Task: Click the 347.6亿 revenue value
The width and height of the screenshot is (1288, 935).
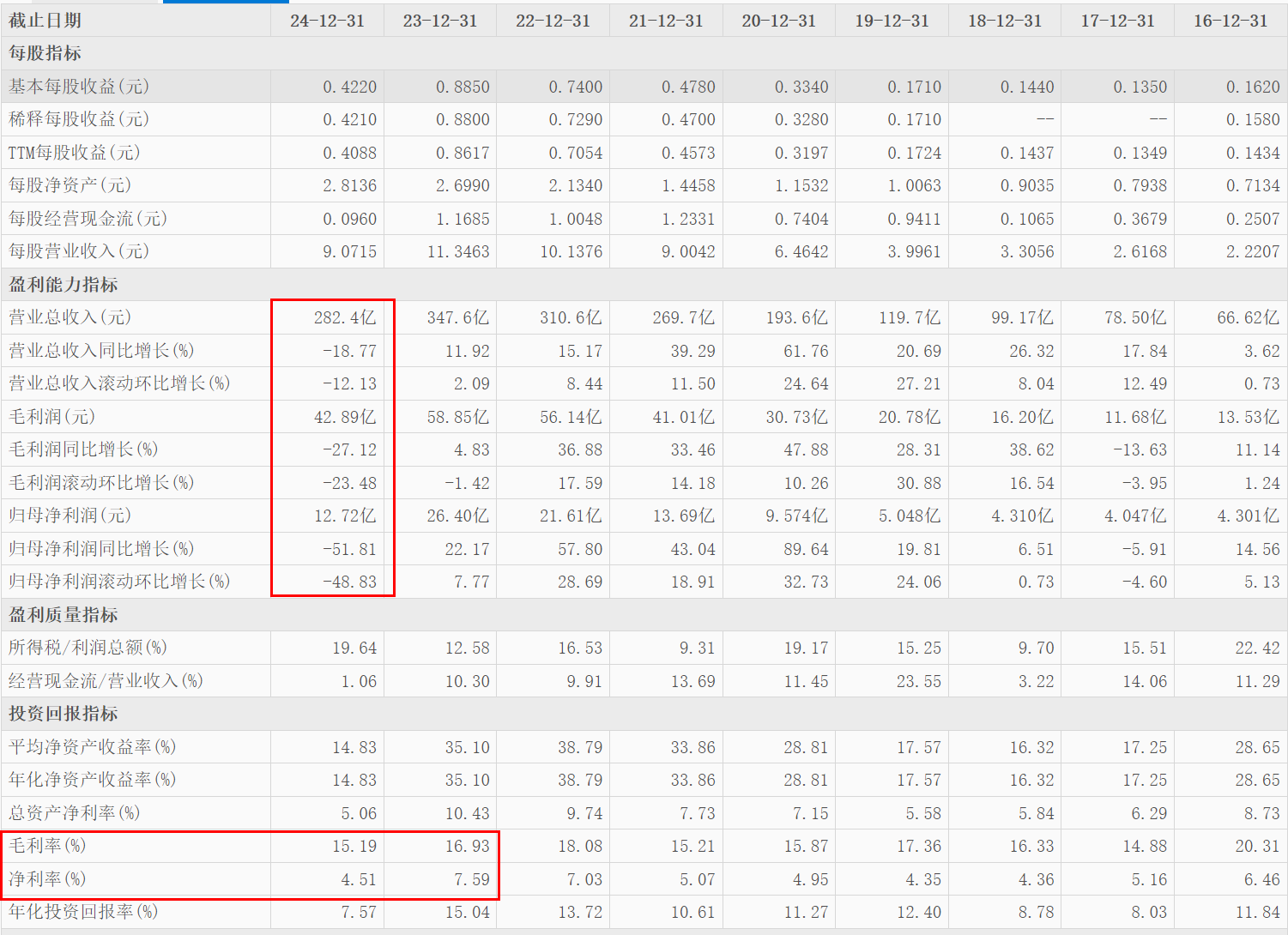Action: (458, 318)
